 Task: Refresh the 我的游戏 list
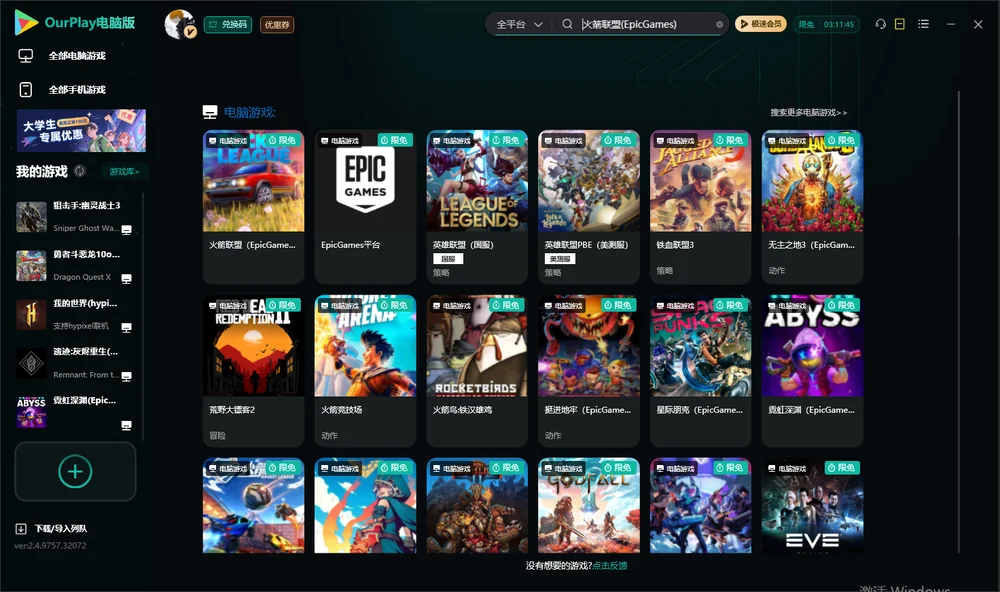[x=80, y=171]
